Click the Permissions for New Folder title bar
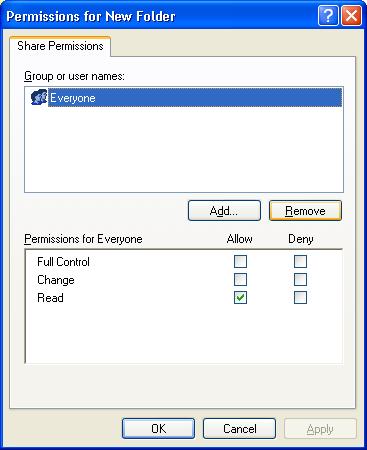The width and height of the screenshot is (367, 450). [x=160, y=16]
